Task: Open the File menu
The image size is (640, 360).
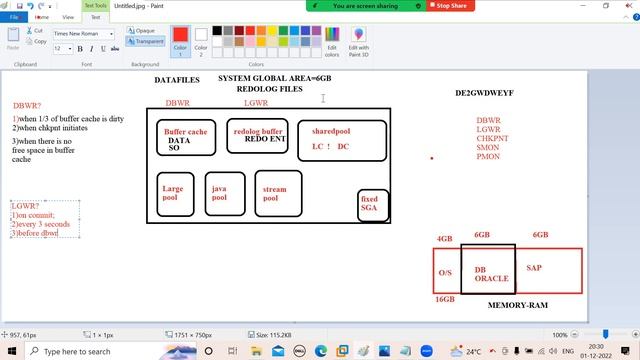Action: tap(14, 17)
